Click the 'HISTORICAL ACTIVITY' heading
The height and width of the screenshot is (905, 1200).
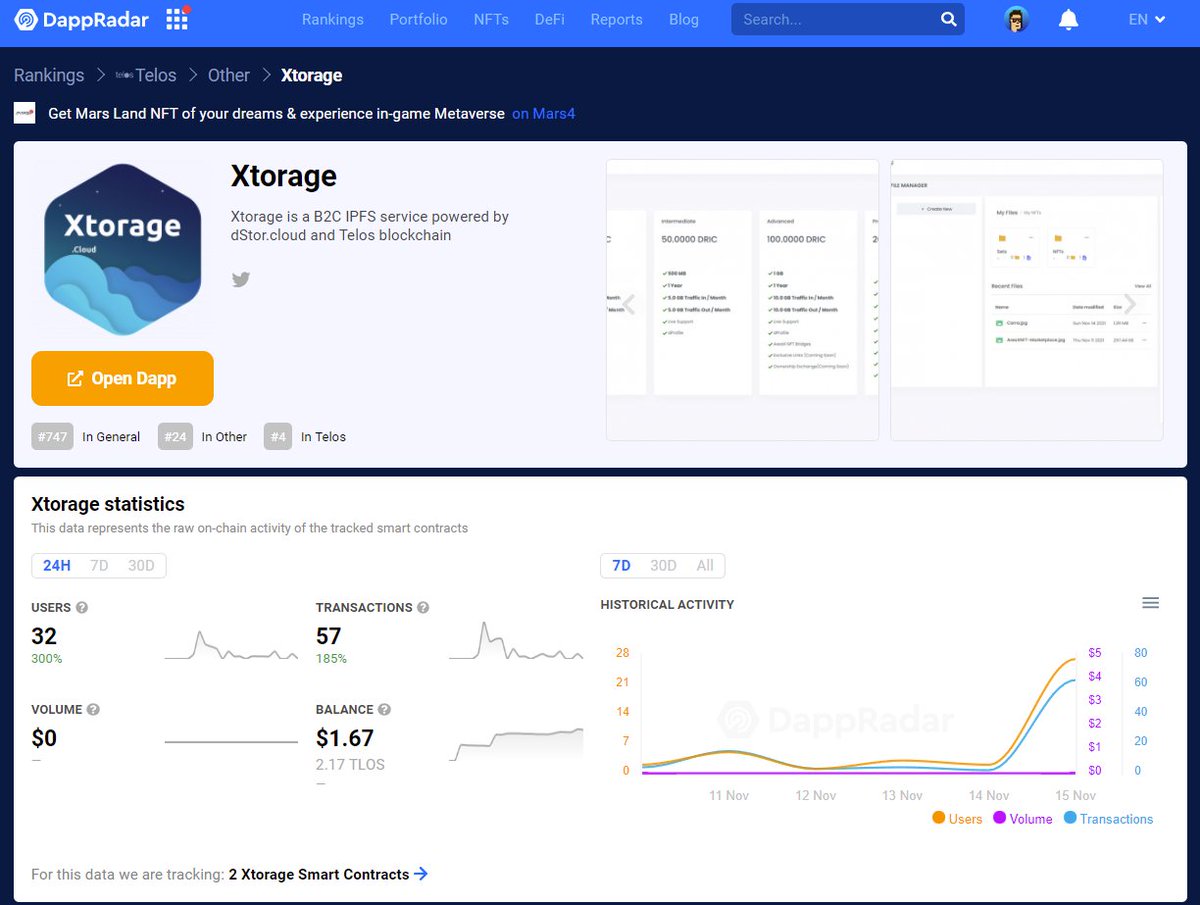click(x=667, y=604)
